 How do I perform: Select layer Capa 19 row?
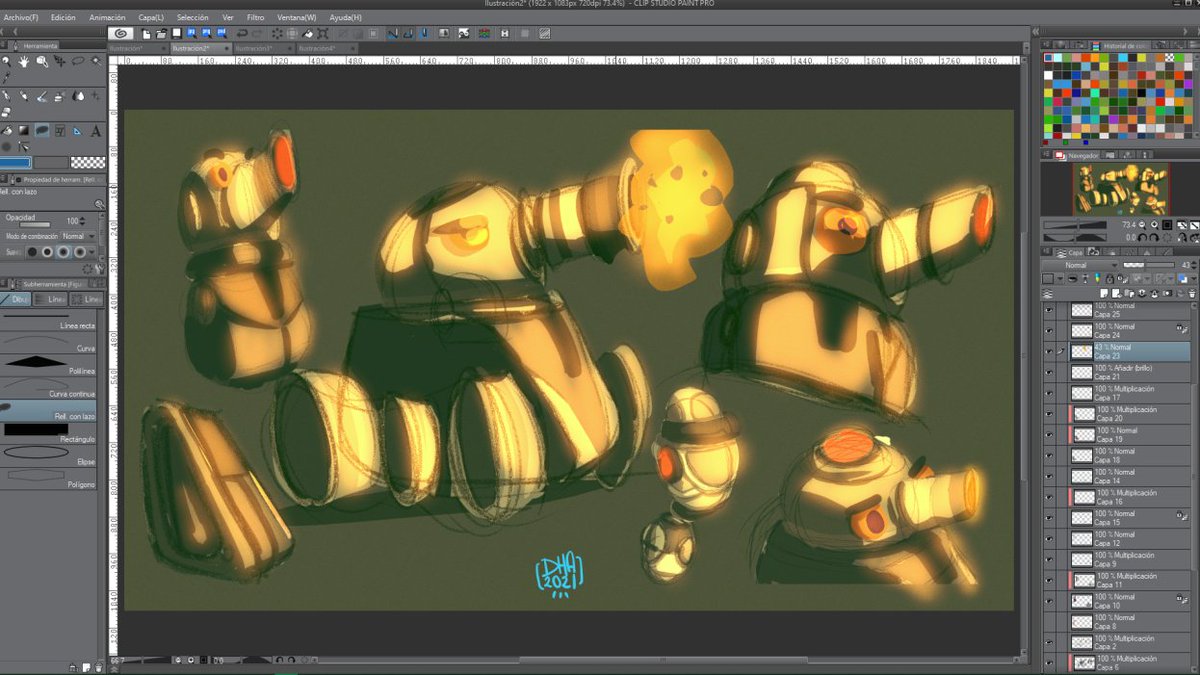tap(1128, 435)
